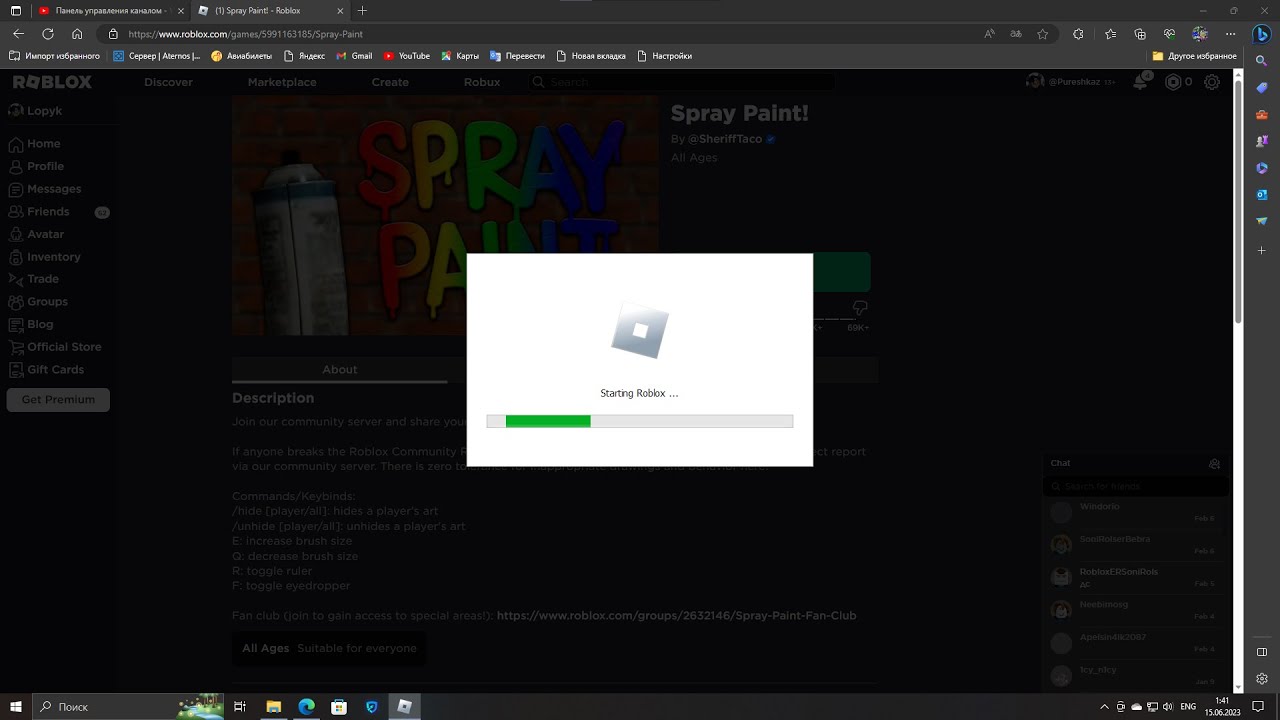
Task: Open Windows Start menu
Action: coord(16,707)
